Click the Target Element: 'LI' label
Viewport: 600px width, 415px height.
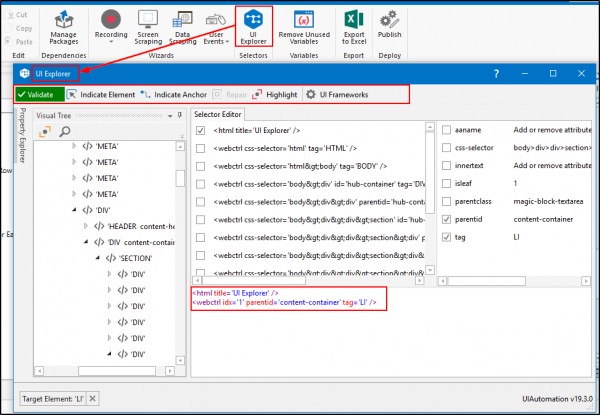tap(53, 399)
